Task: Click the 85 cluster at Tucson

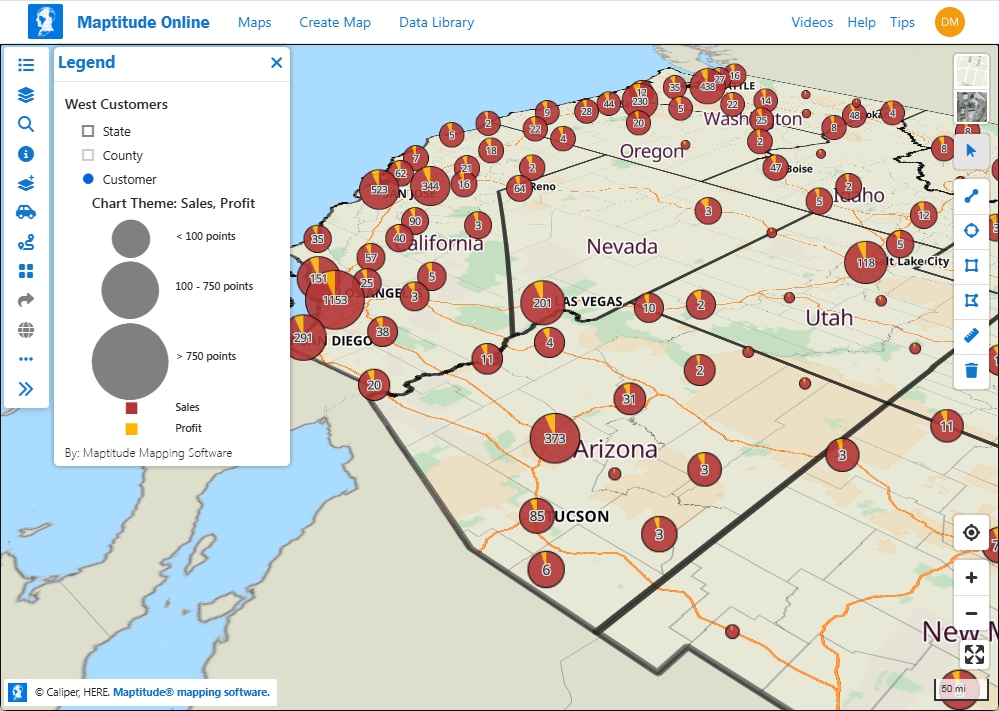Action: tap(536, 515)
